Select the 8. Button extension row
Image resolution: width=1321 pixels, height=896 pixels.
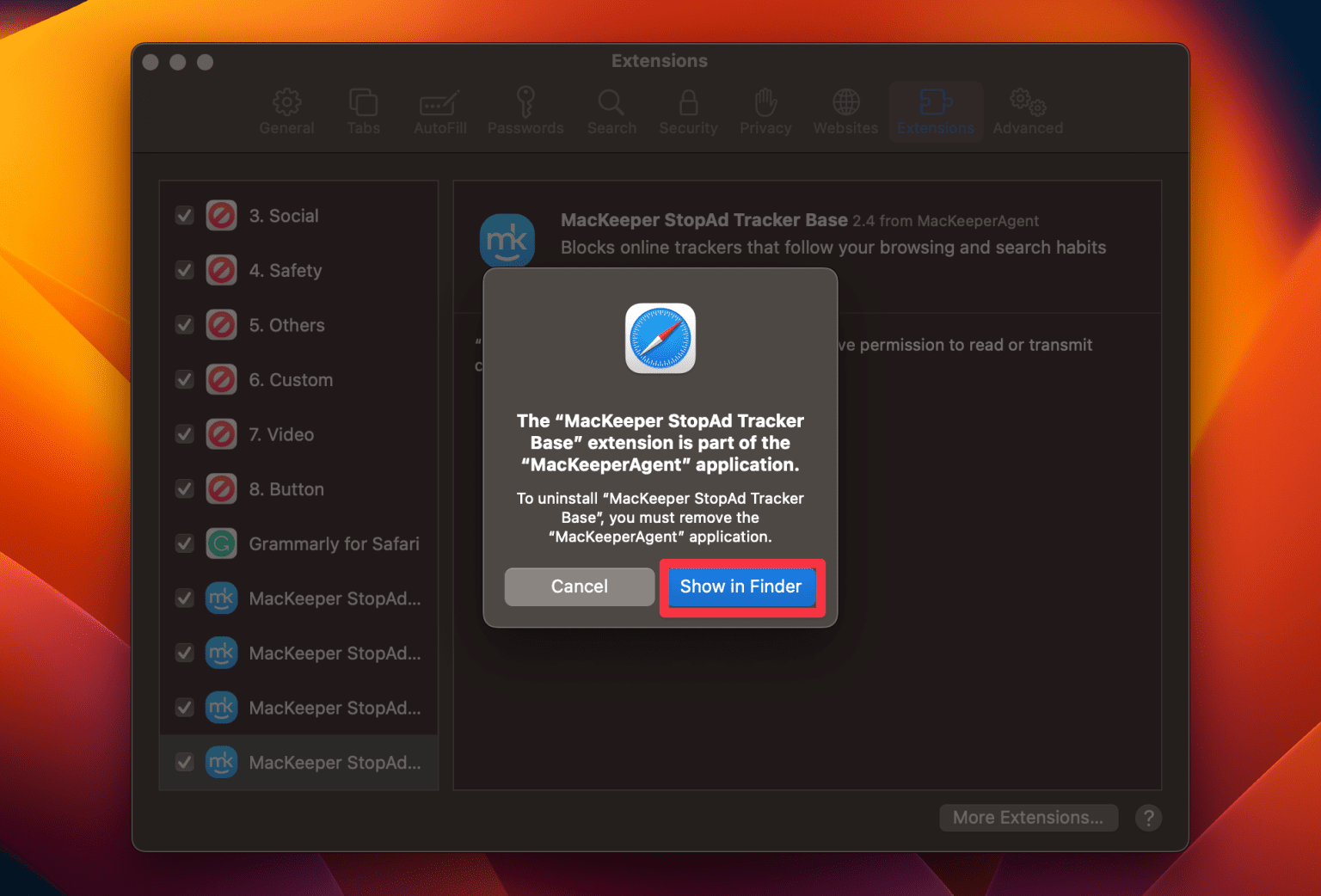coord(286,489)
